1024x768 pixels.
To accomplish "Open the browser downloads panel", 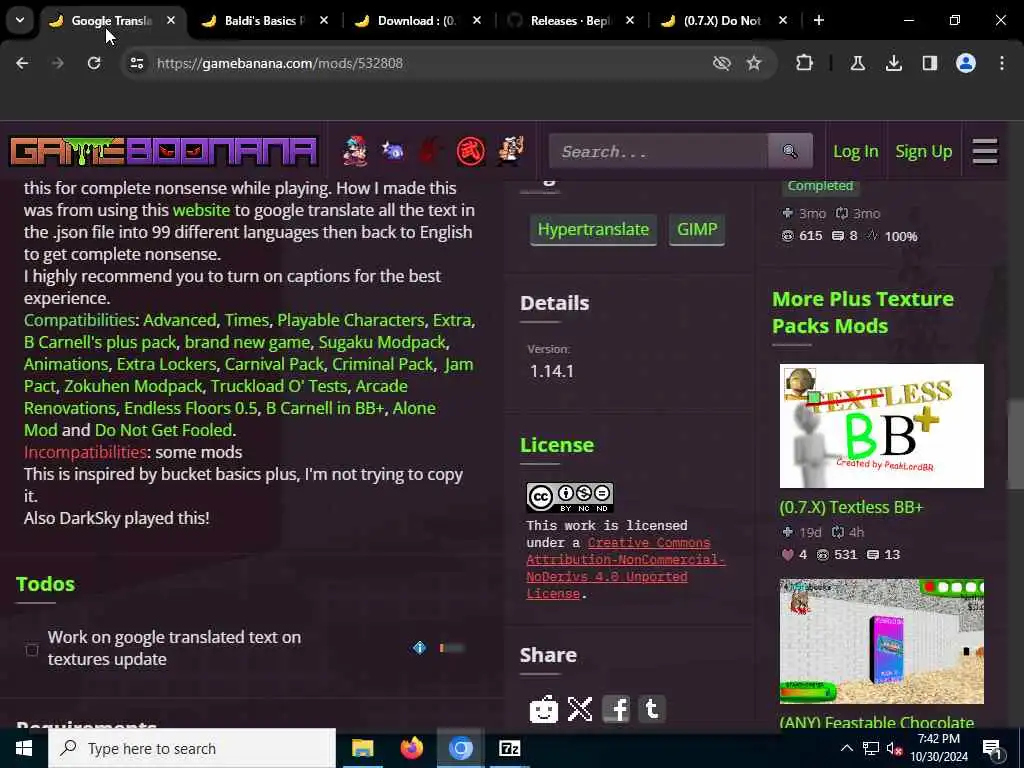I will (x=894, y=63).
